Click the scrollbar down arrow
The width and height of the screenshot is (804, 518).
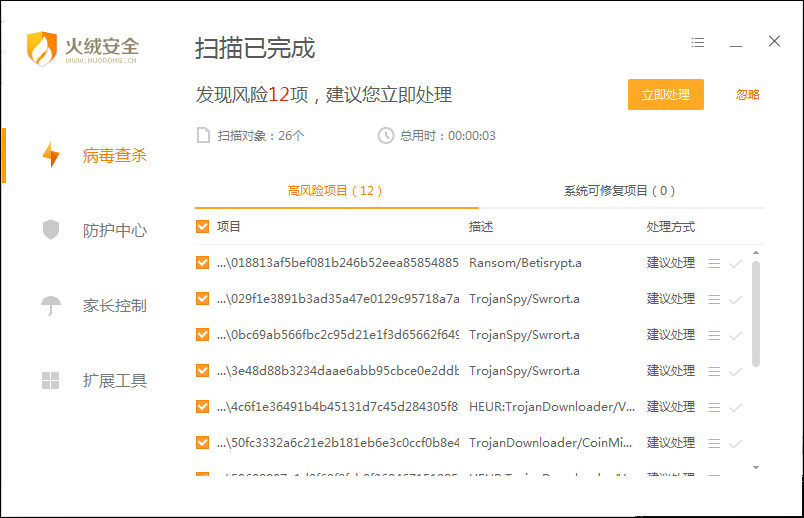756,467
